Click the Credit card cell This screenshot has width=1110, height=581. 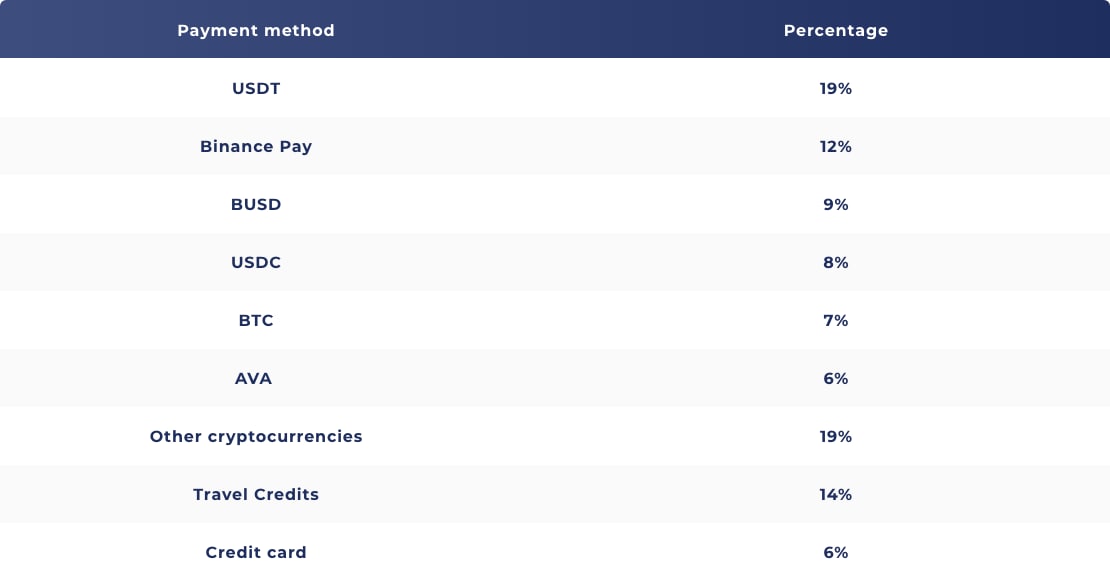pos(256,553)
